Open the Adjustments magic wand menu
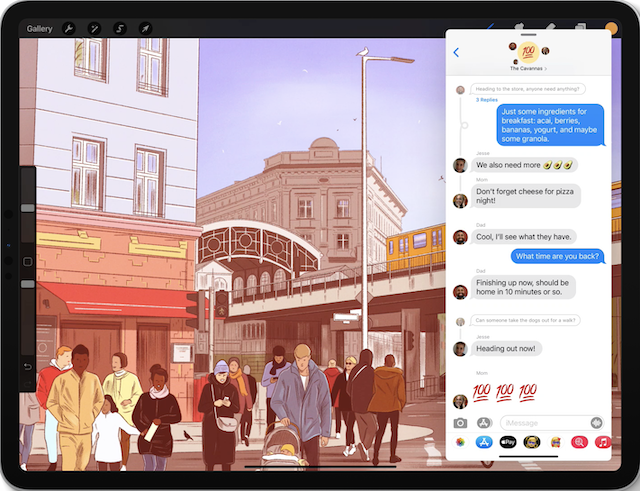 click(94, 29)
